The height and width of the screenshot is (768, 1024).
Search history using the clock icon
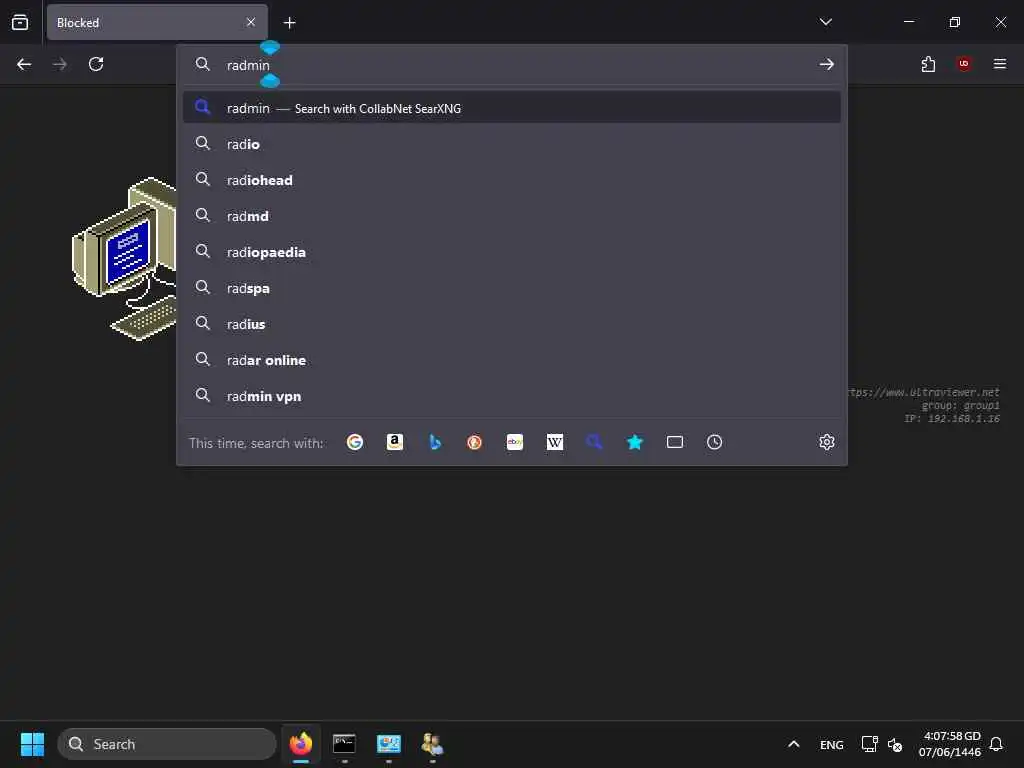pos(714,442)
